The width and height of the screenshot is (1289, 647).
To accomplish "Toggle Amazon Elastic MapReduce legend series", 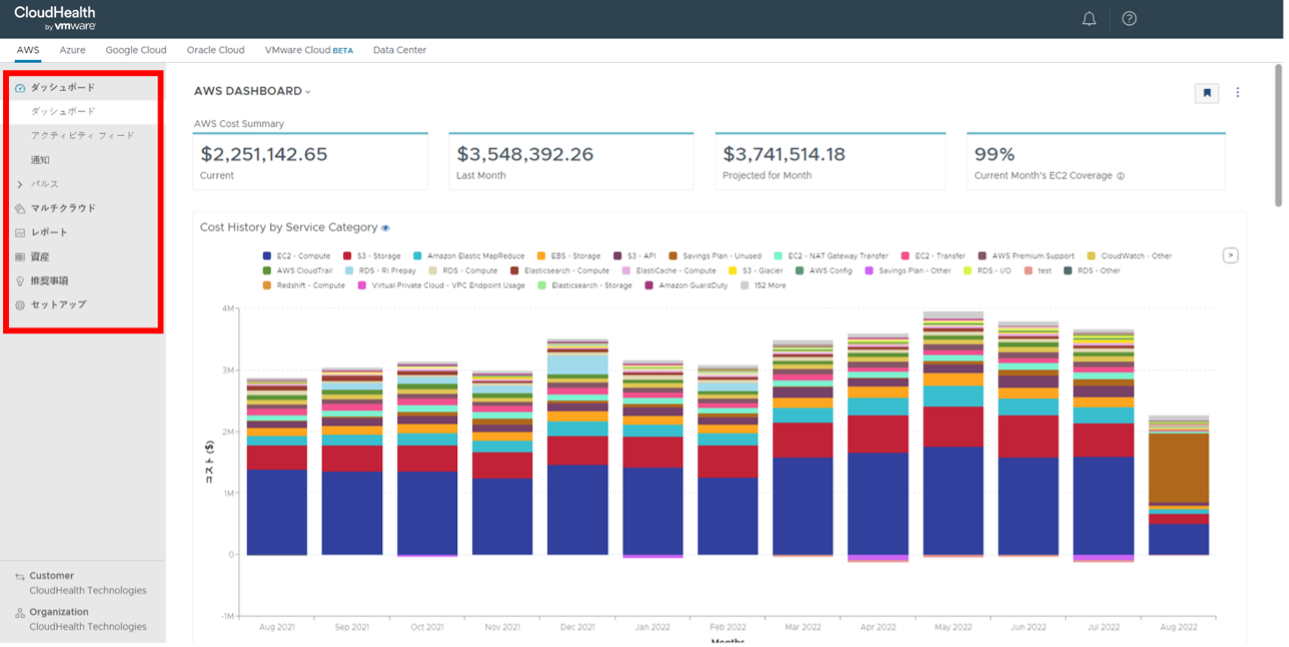I will (469, 256).
